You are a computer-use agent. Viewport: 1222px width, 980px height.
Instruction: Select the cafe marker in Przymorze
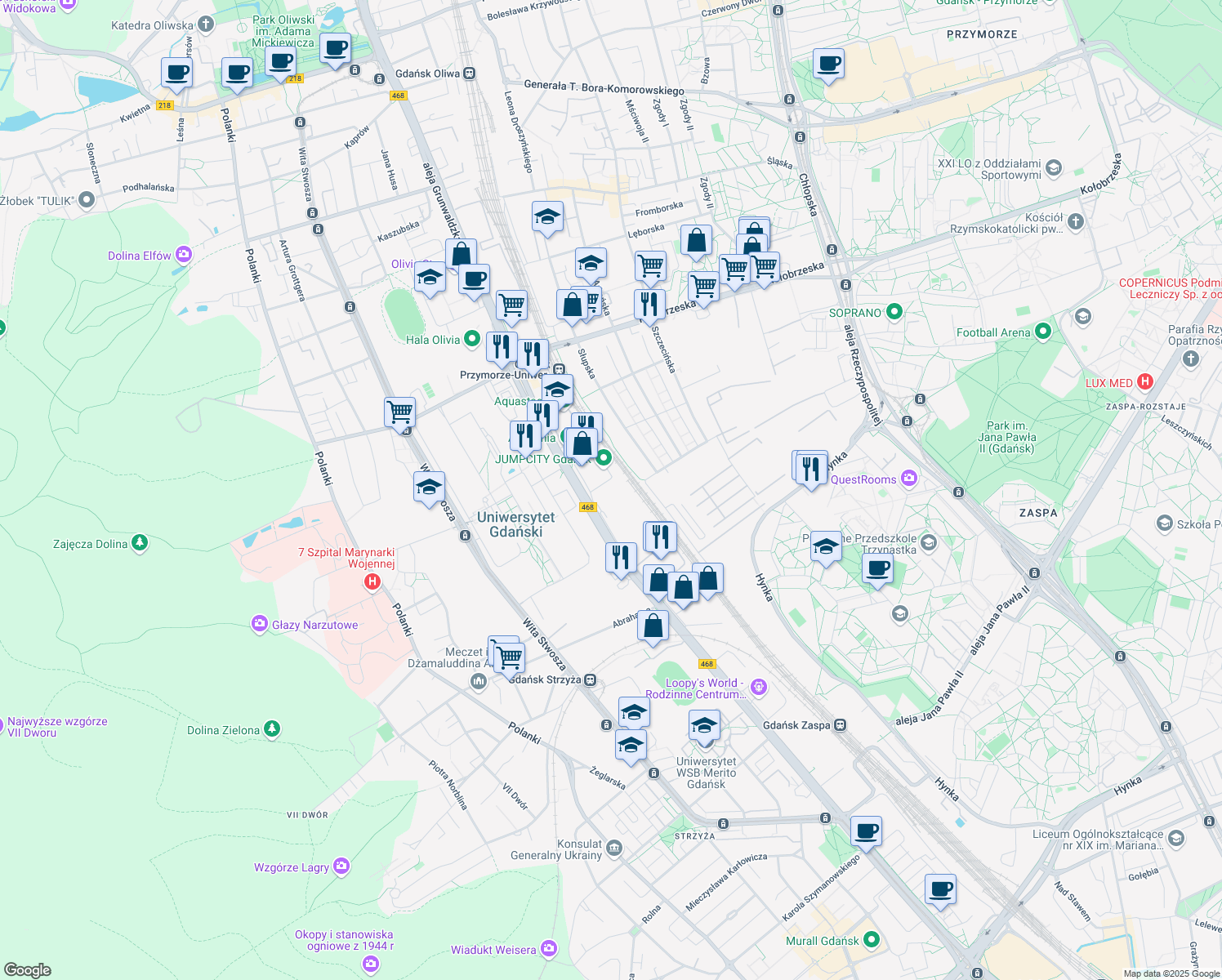click(828, 65)
